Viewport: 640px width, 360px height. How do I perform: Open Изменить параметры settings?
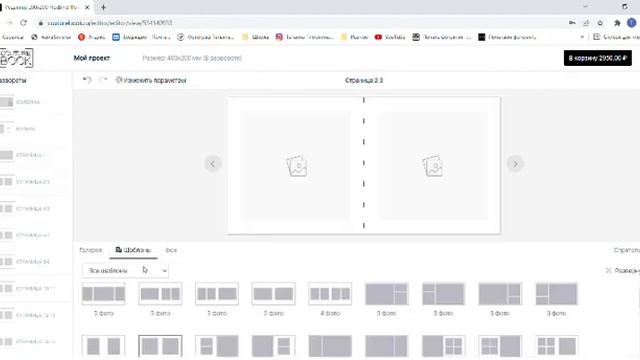tap(151, 80)
